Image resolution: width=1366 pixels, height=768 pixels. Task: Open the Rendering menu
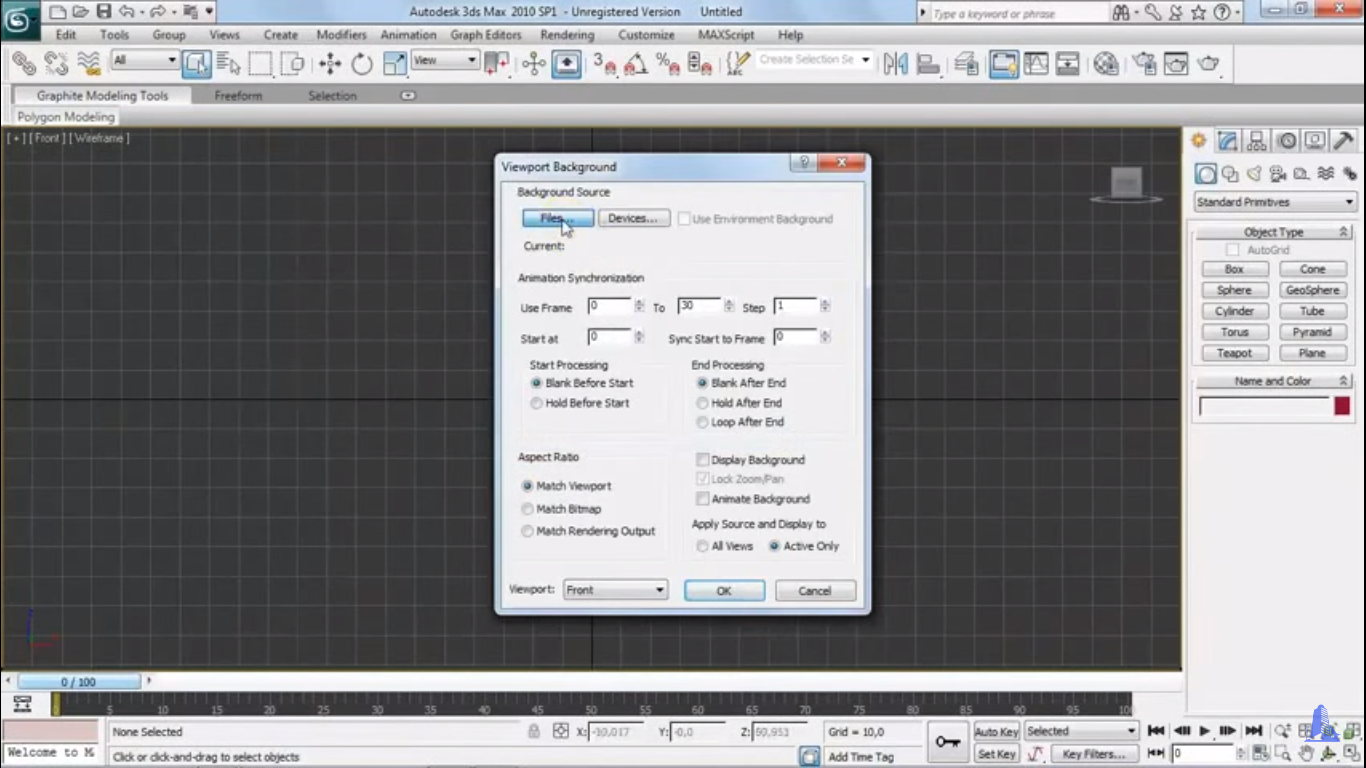[567, 35]
